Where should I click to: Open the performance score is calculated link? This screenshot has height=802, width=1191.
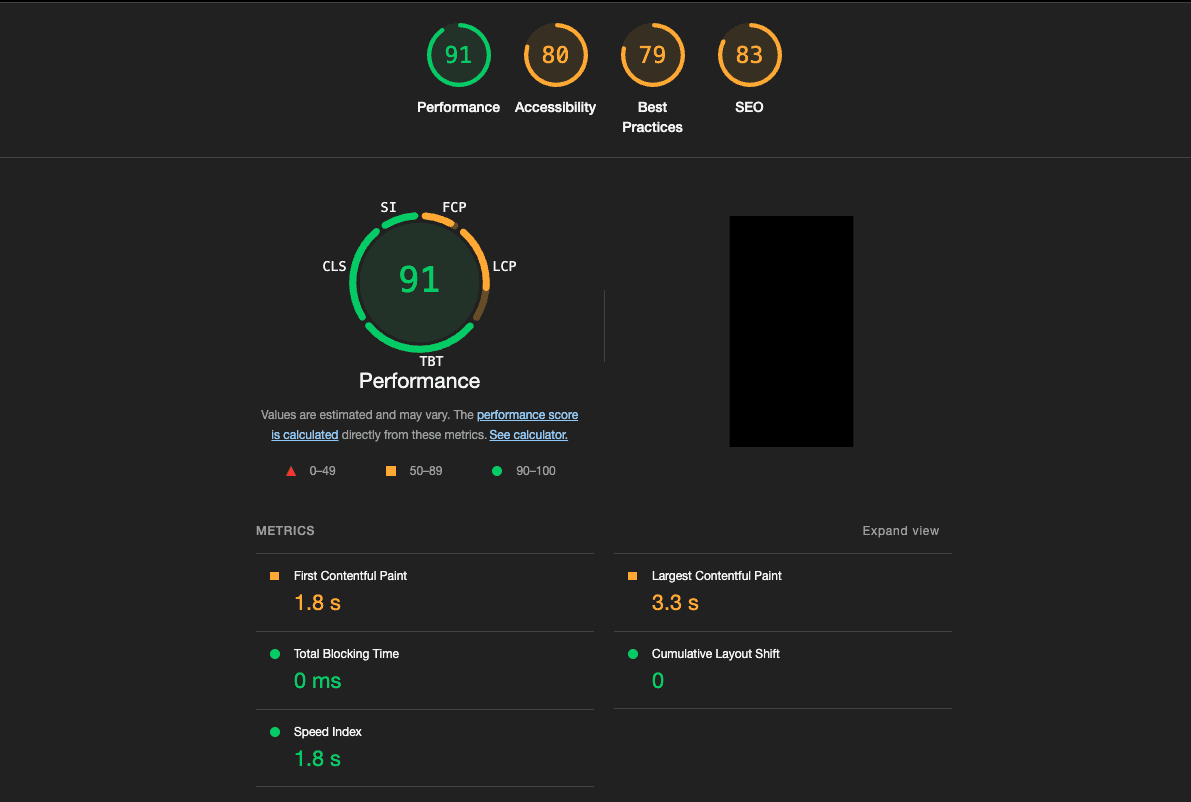tap(527, 414)
